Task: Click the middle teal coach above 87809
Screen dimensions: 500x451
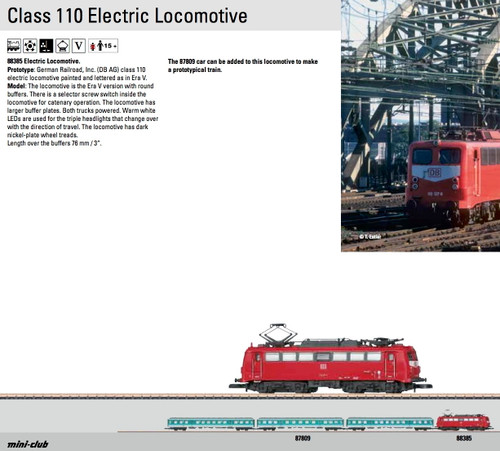Action: tap(300, 423)
